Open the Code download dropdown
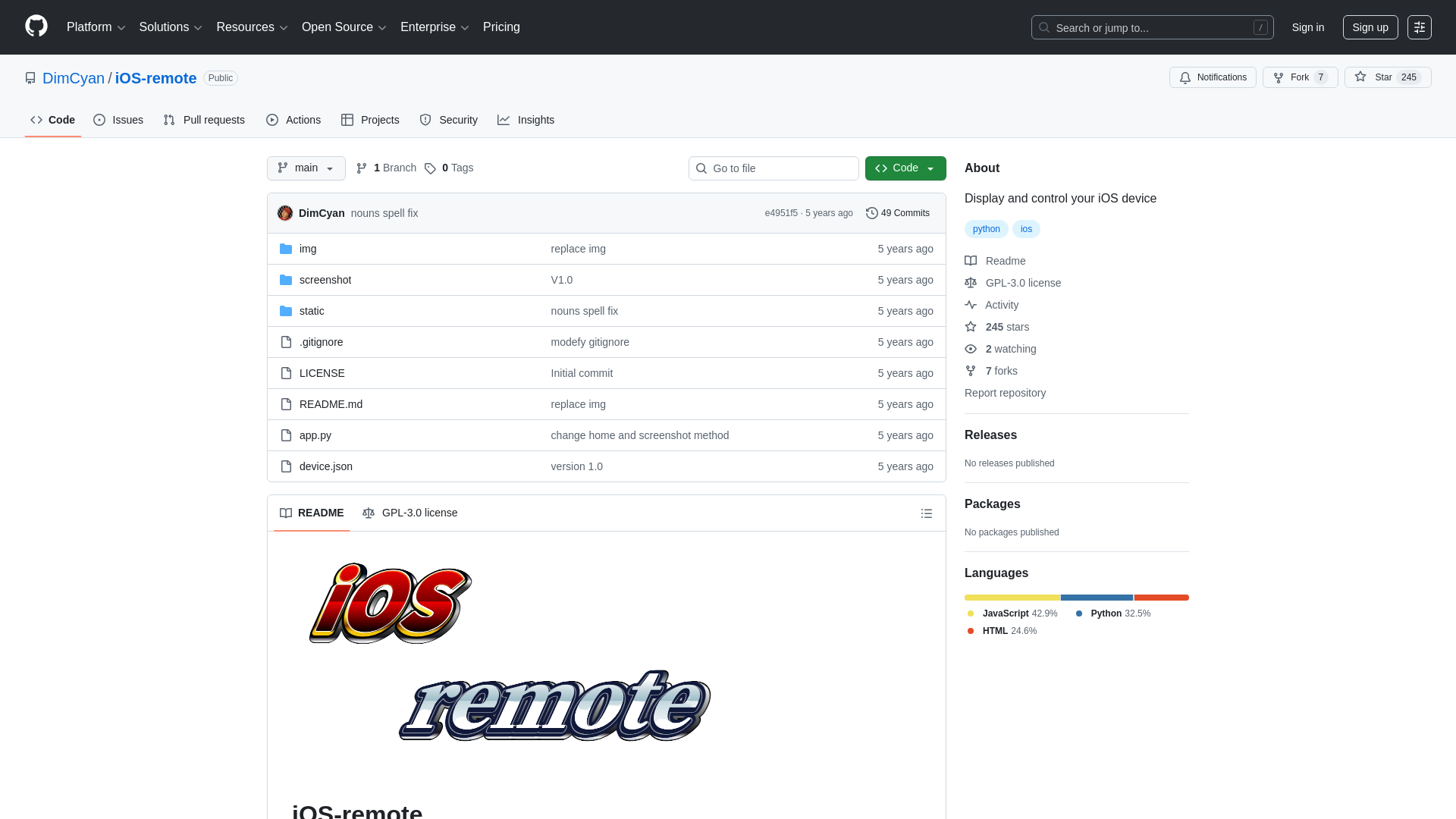This screenshot has height=819, width=1456. click(x=905, y=168)
